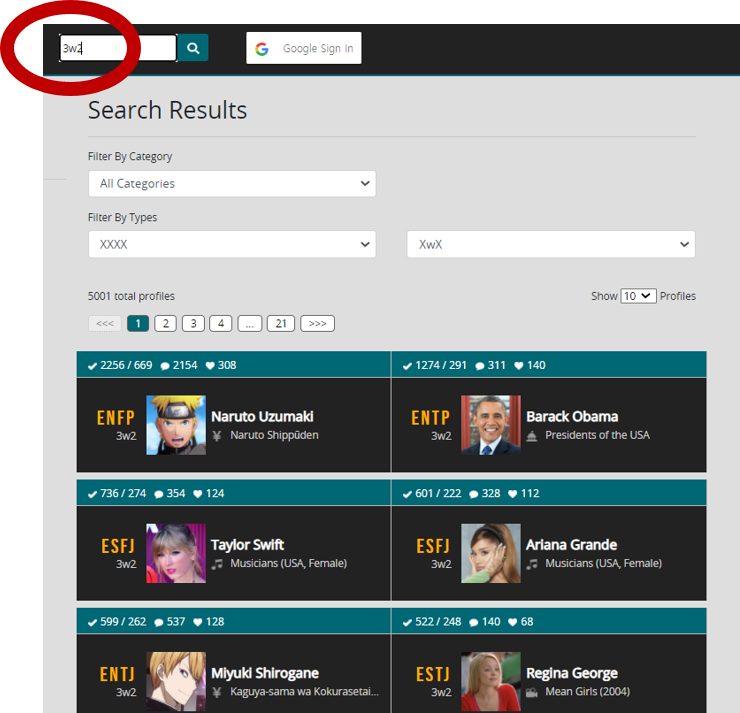Click the yen anime icon beside Naruto Shippūden
This screenshot has width=740, height=713.
click(217, 436)
